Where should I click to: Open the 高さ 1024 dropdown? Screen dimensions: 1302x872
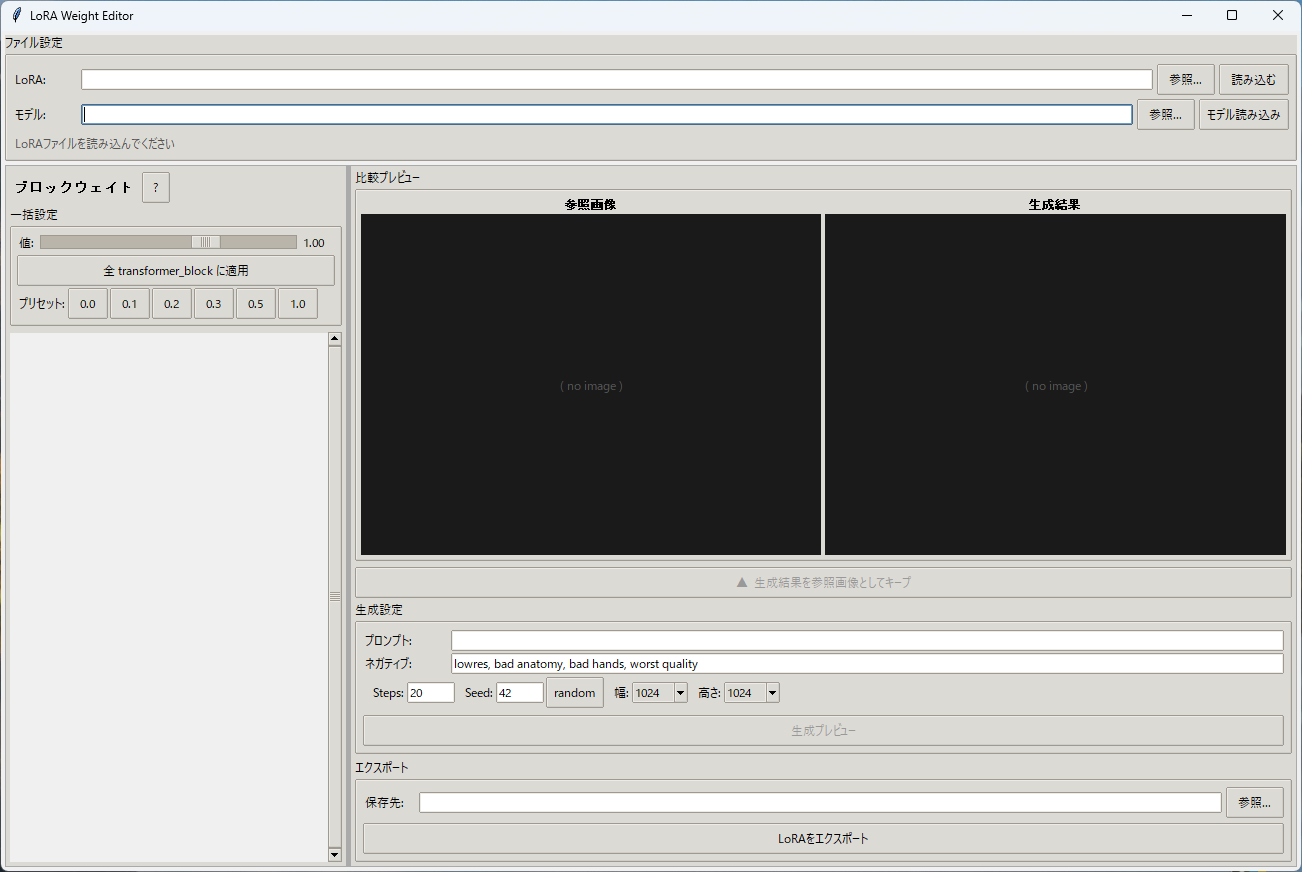(x=771, y=692)
